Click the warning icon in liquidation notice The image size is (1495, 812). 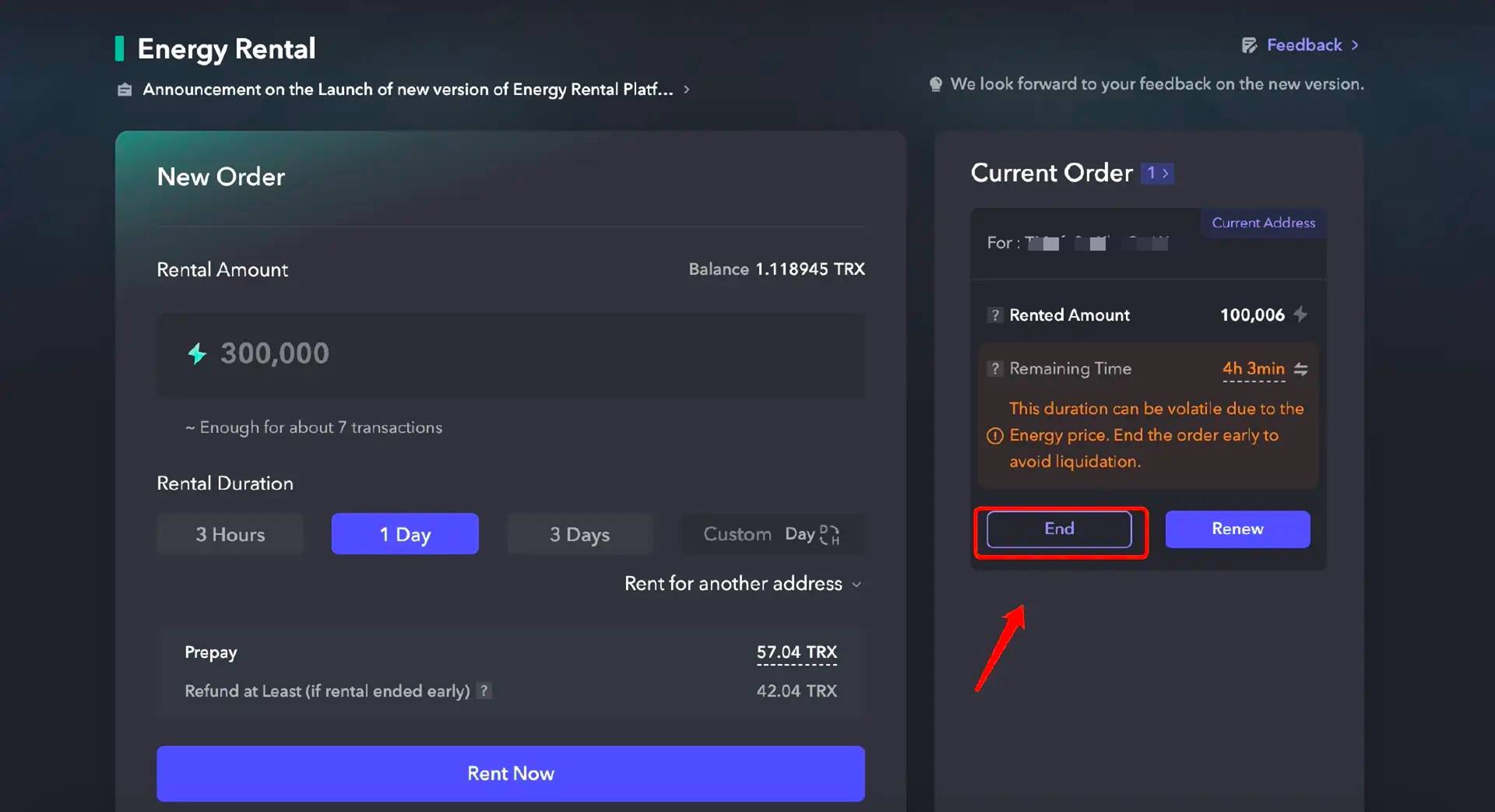click(x=996, y=436)
